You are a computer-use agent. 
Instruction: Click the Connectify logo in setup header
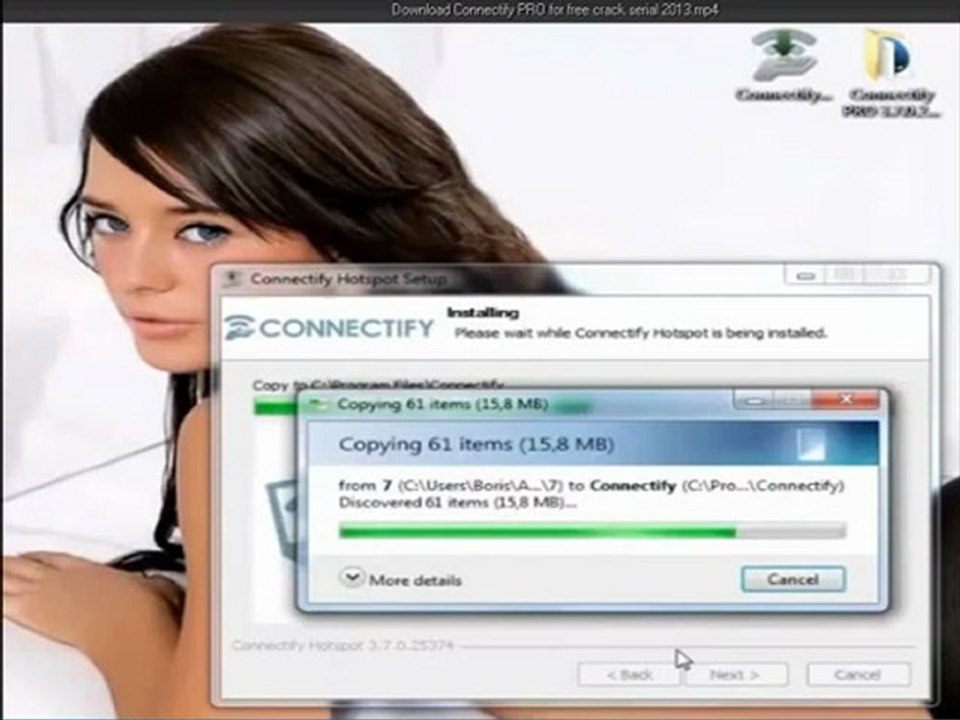pos(329,328)
